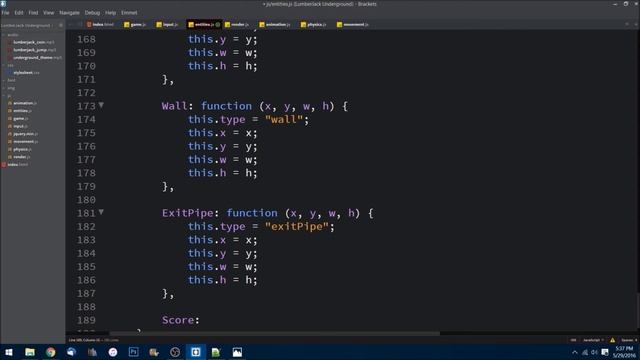The width and height of the screenshot is (640, 360).
Task: Open input.js in sidebar file tree
Action: [x=20, y=127]
